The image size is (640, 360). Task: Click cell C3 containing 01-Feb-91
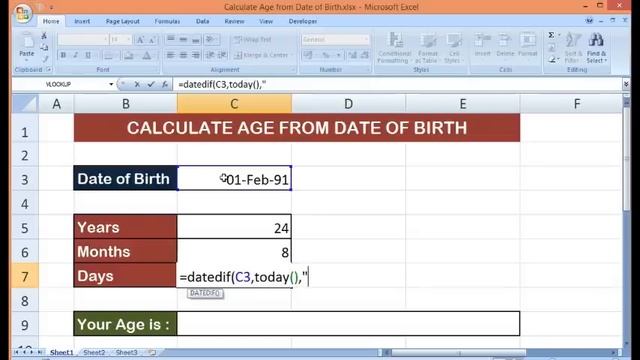click(x=234, y=178)
